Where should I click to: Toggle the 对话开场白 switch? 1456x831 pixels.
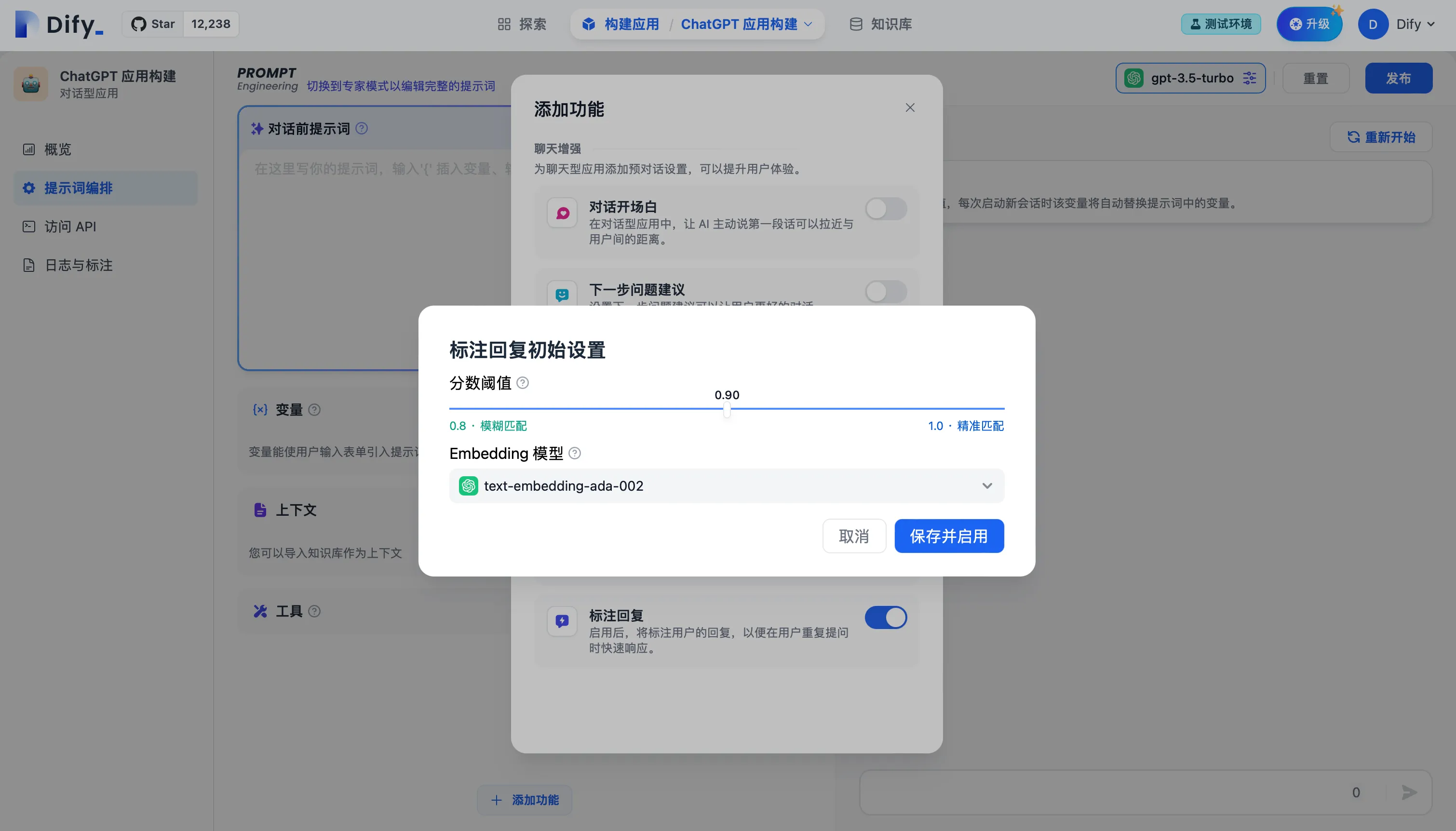click(885, 209)
